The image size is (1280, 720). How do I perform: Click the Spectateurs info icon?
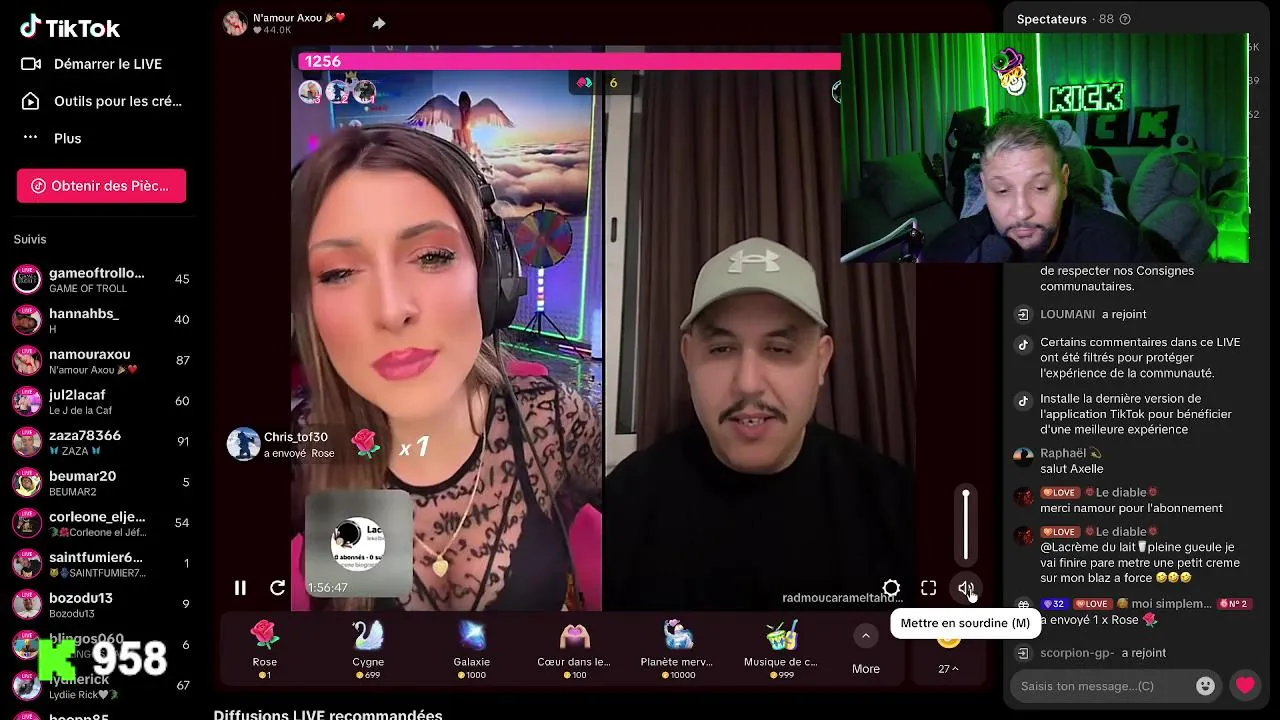tap(1125, 19)
